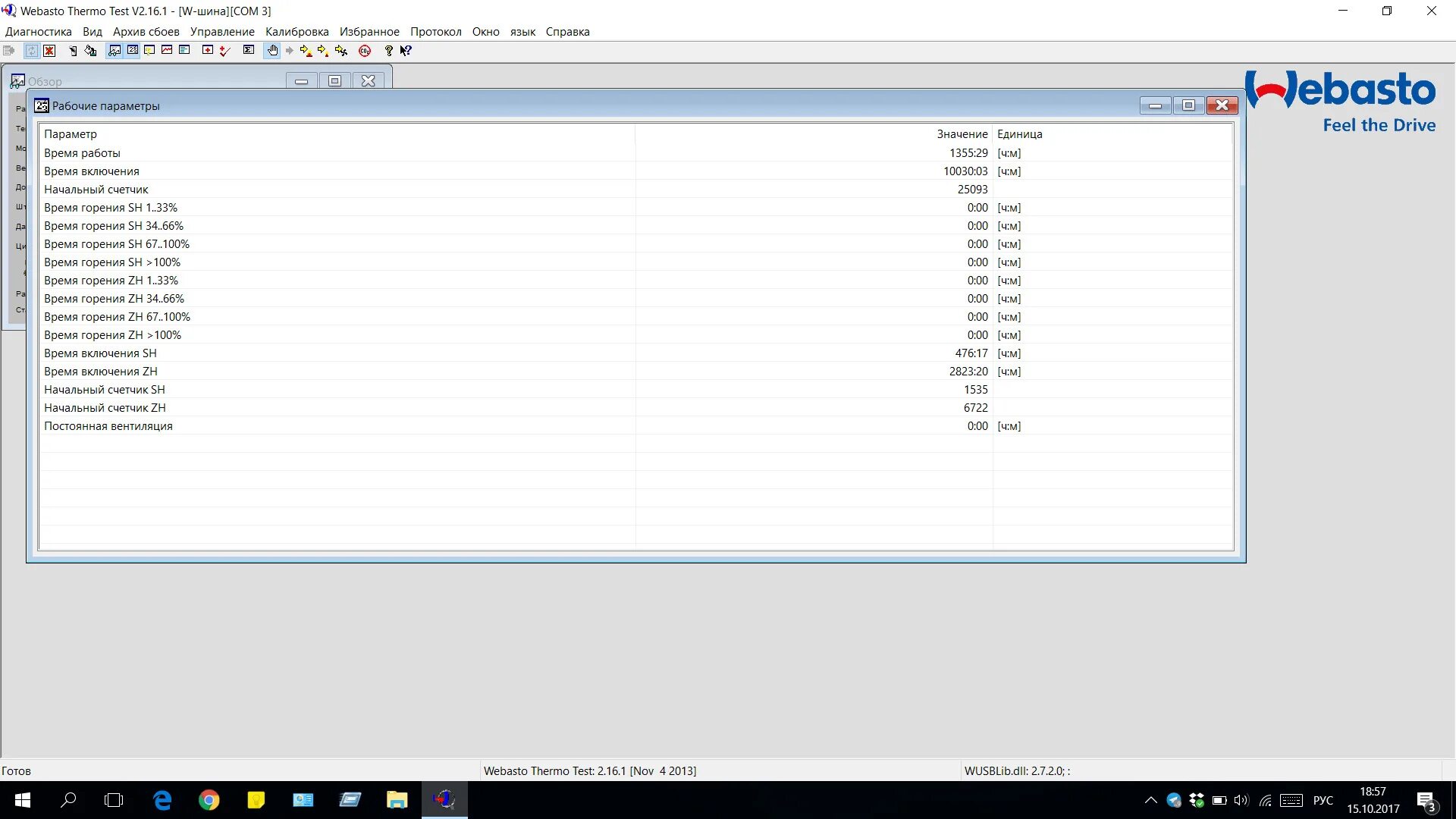This screenshot has height=819, width=1456.
Task: Open the Протокол menu
Action: point(435,32)
